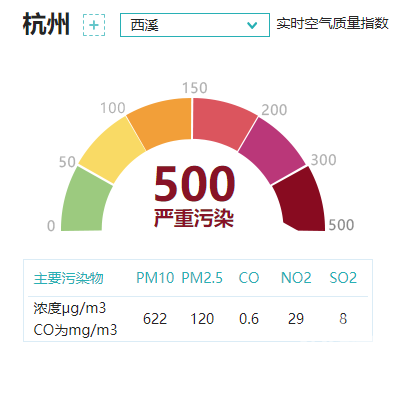
Task: Click the PM2.5 column header
Action: [202, 278]
